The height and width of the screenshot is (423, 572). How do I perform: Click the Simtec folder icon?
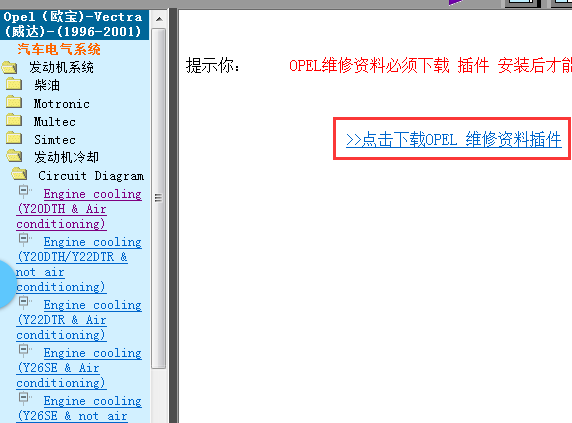[x=14, y=138]
